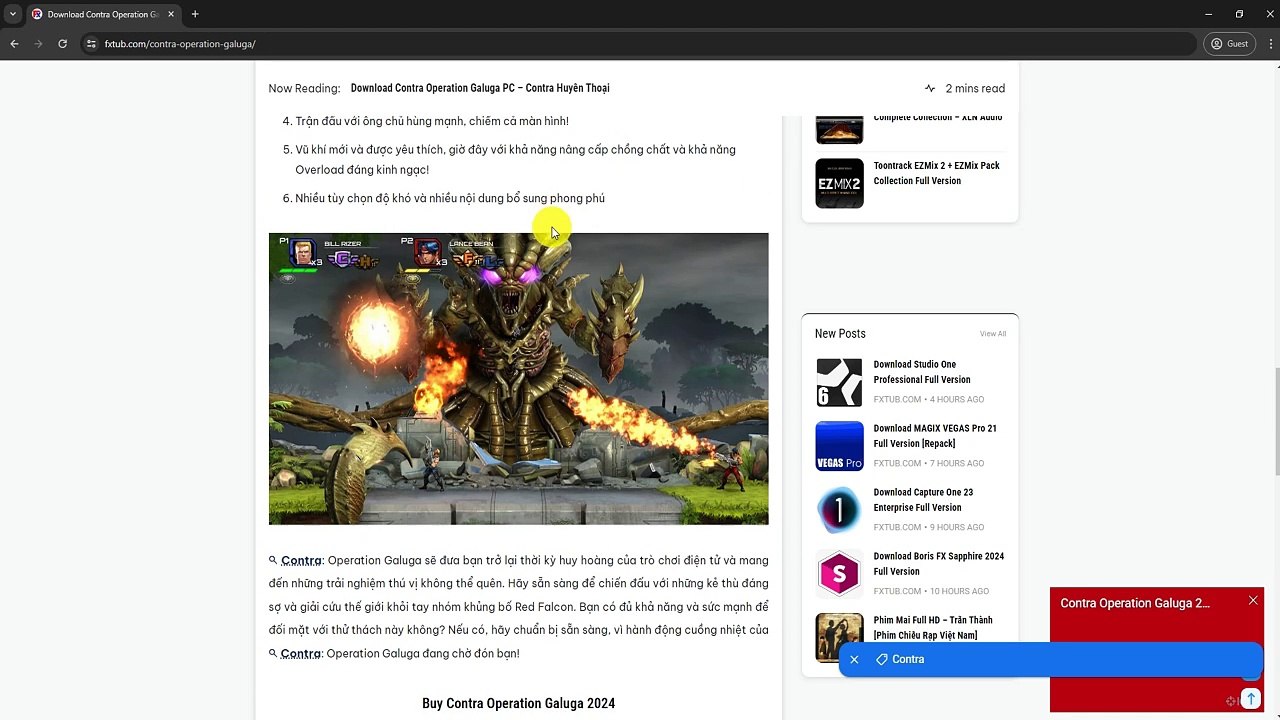Open the Guest profile menu
The height and width of the screenshot is (720, 1280).
click(1229, 44)
